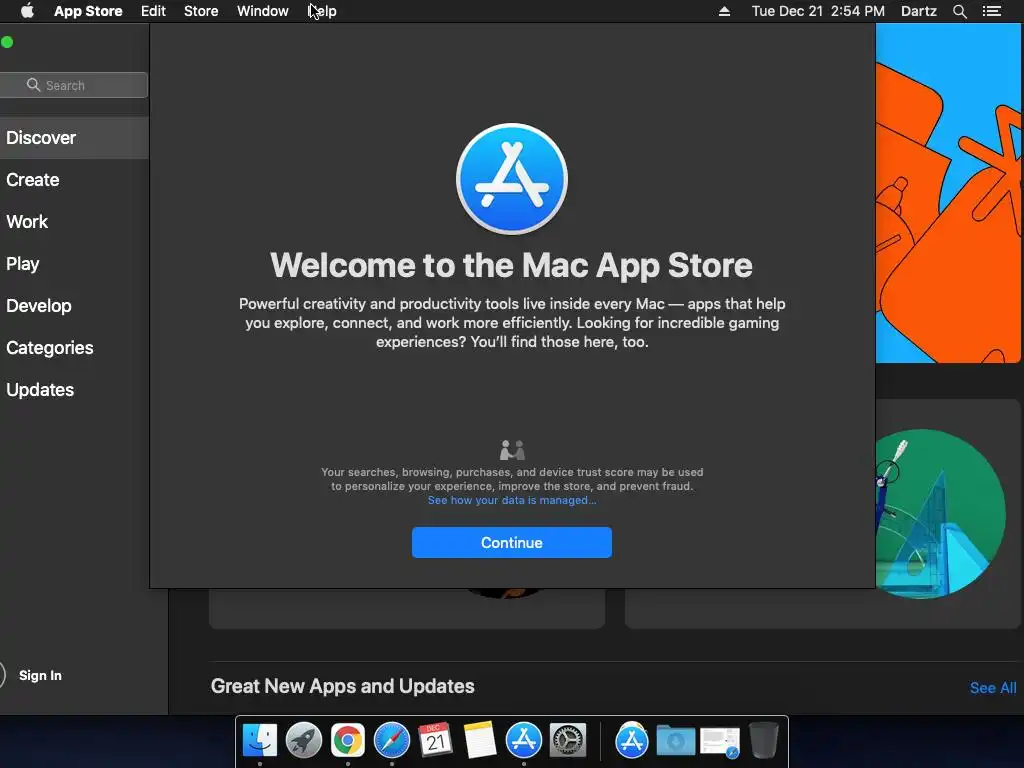Focus the App Store Search field

pos(73,85)
